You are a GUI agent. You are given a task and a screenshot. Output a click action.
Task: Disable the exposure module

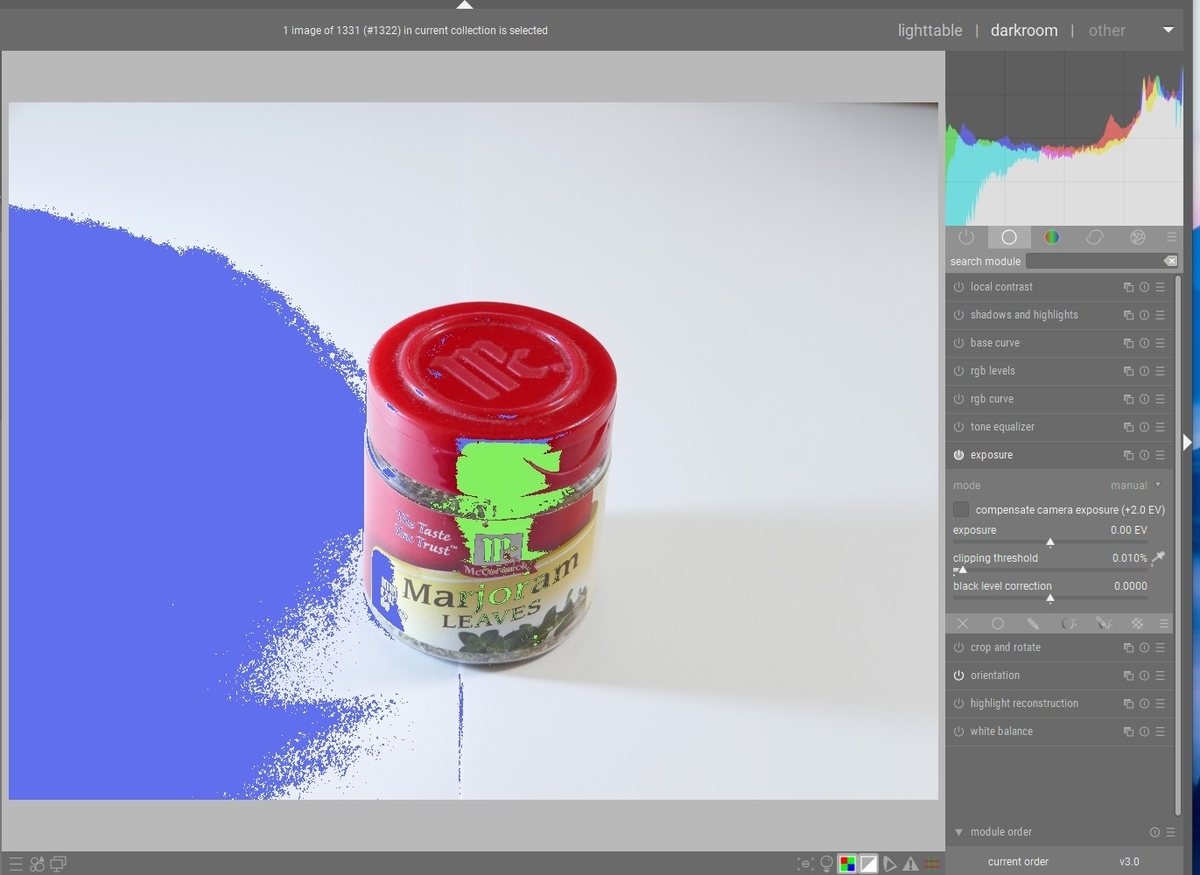[959, 455]
